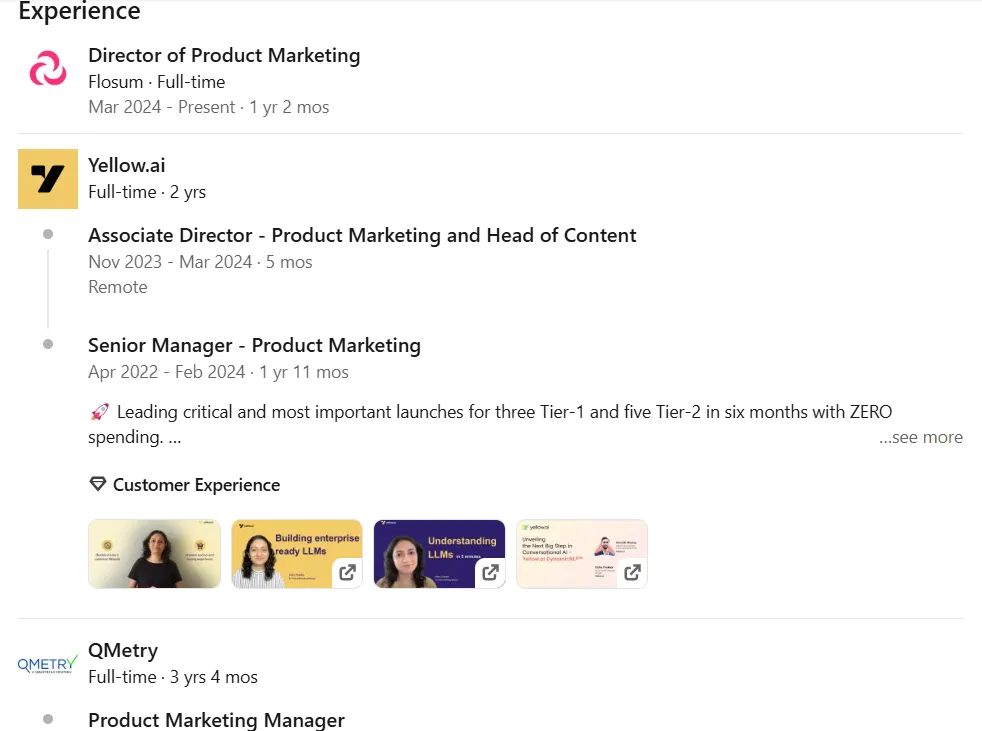Viewport: 982px width, 731px height.
Task: Click 'Mar 2024 - Present · 1 yr 2 mos' text
Action: coord(209,107)
